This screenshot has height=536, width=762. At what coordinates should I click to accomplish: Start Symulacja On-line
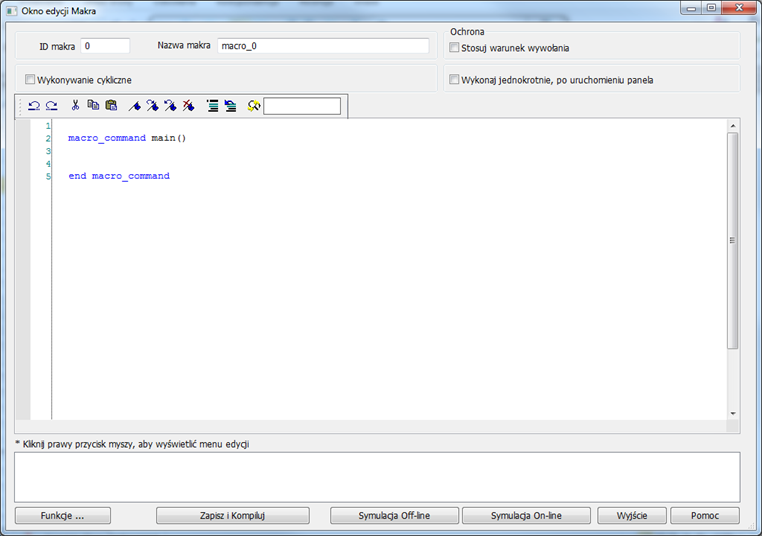point(526,516)
